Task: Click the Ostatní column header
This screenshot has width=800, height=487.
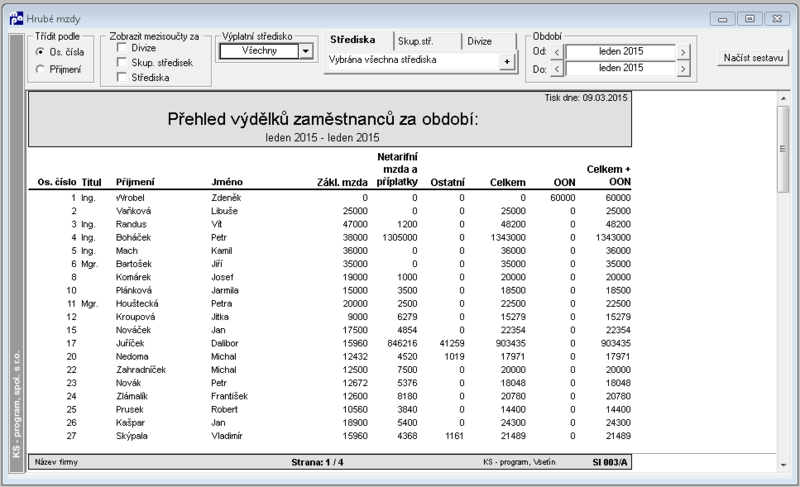Action: (x=447, y=182)
